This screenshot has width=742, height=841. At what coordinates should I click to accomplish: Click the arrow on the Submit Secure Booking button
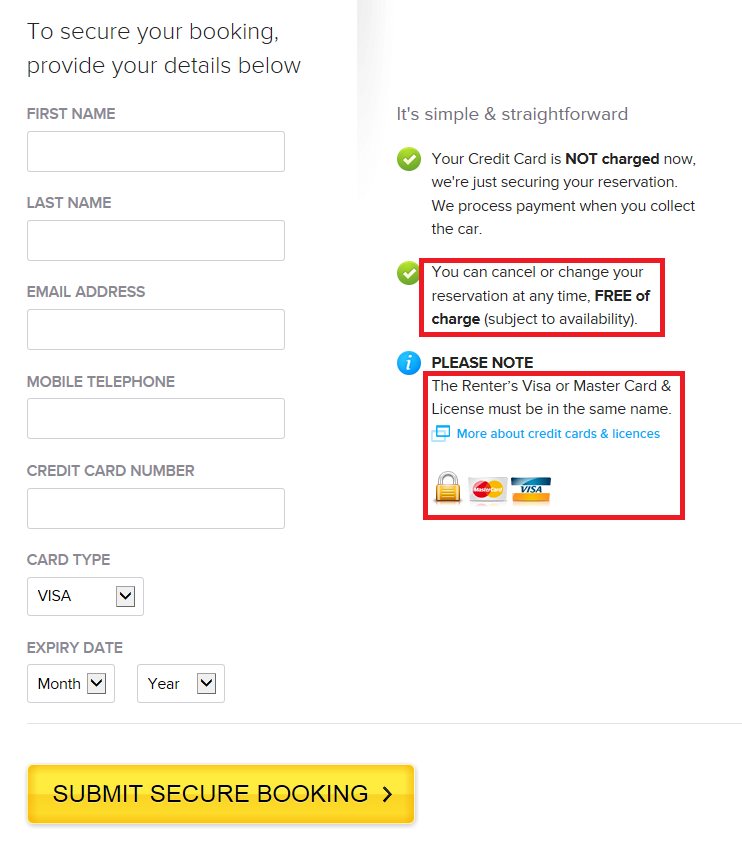click(x=388, y=794)
